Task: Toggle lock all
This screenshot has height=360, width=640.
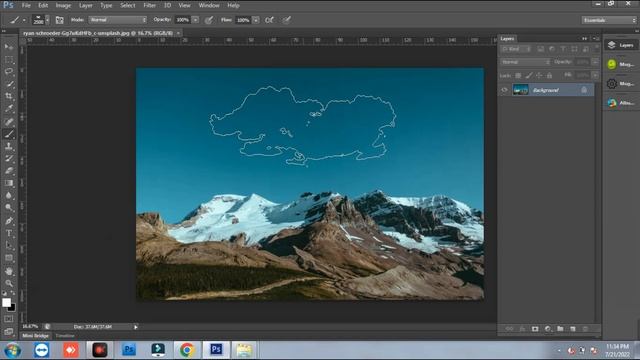Action: pos(549,76)
